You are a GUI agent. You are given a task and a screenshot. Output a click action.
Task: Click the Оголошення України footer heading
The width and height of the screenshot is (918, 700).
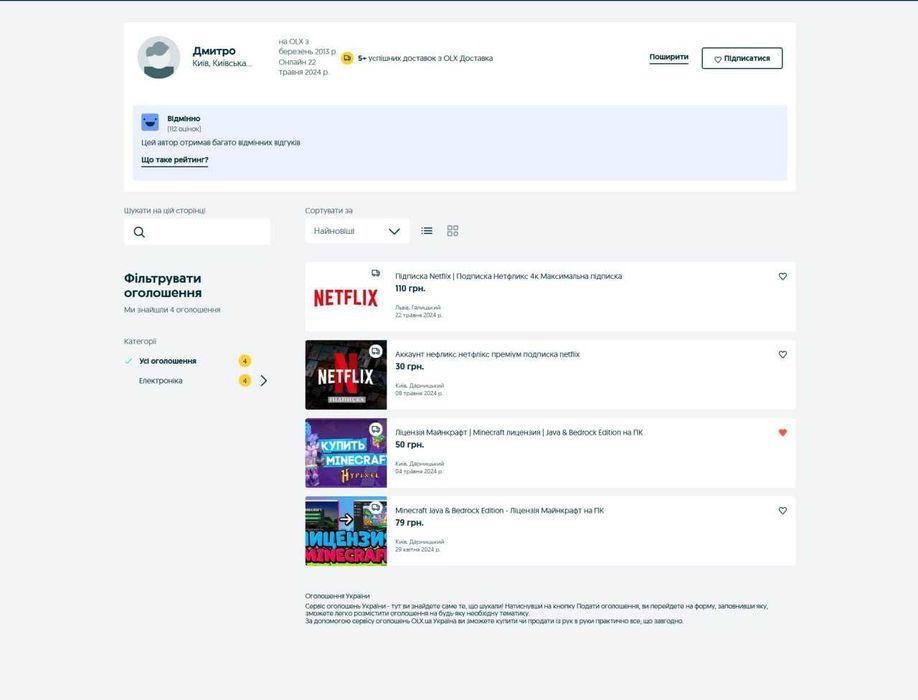[x=337, y=596]
